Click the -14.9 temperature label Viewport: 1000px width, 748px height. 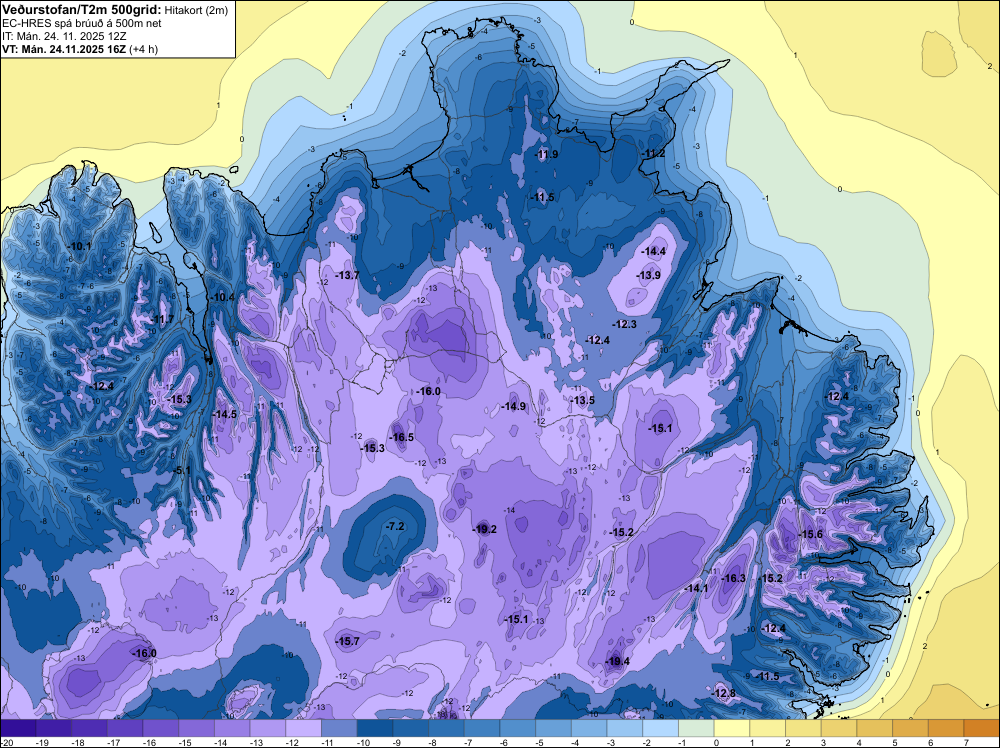[513, 406]
